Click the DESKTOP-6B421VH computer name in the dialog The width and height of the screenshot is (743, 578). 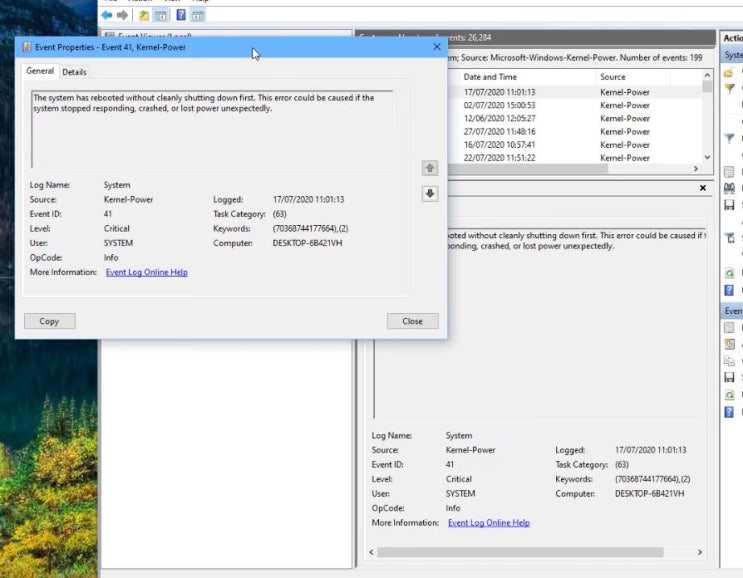(307, 243)
